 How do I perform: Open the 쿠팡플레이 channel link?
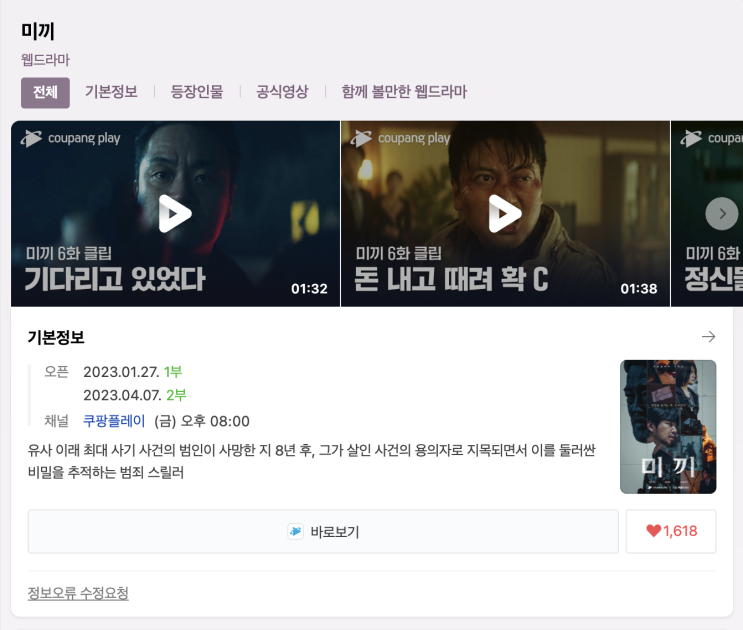[x=114, y=421]
